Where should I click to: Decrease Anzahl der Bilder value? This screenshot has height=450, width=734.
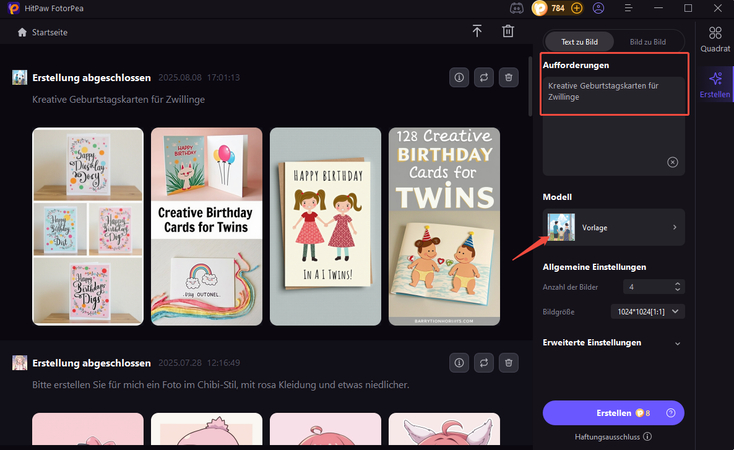pyautogui.click(x=677, y=290)
